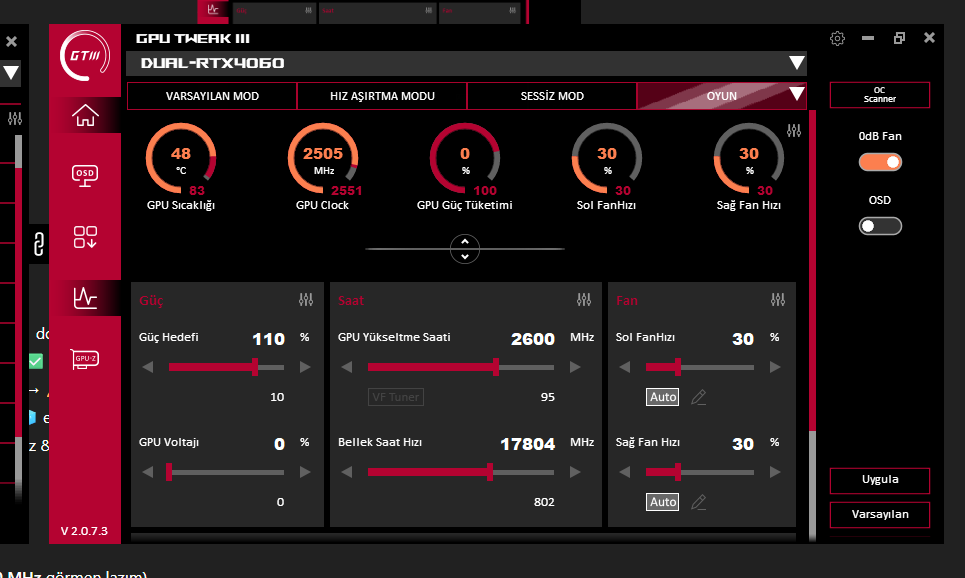Open the utilities download sidebar icon
The height and width of the screenshot is (578, 965).
[85, 237]
